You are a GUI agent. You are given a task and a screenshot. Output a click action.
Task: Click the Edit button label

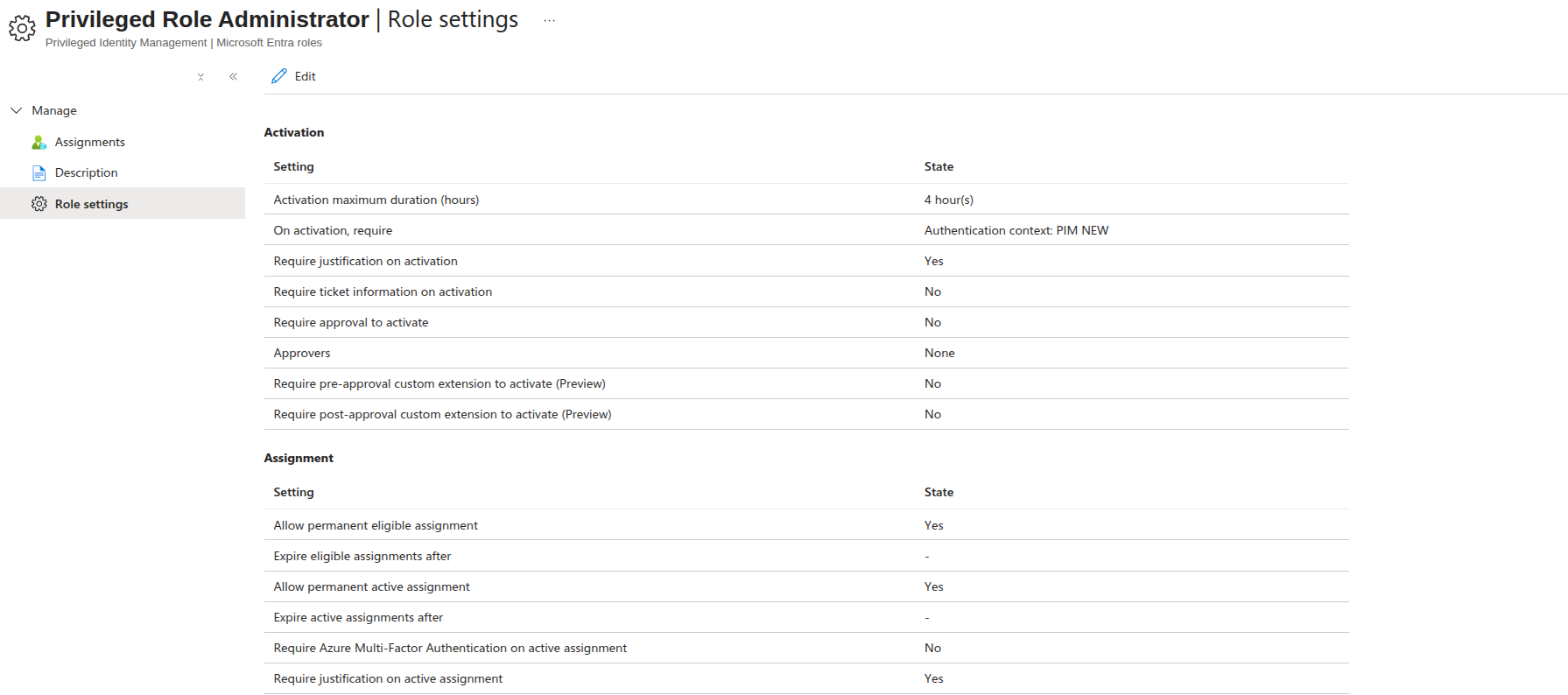306,76
